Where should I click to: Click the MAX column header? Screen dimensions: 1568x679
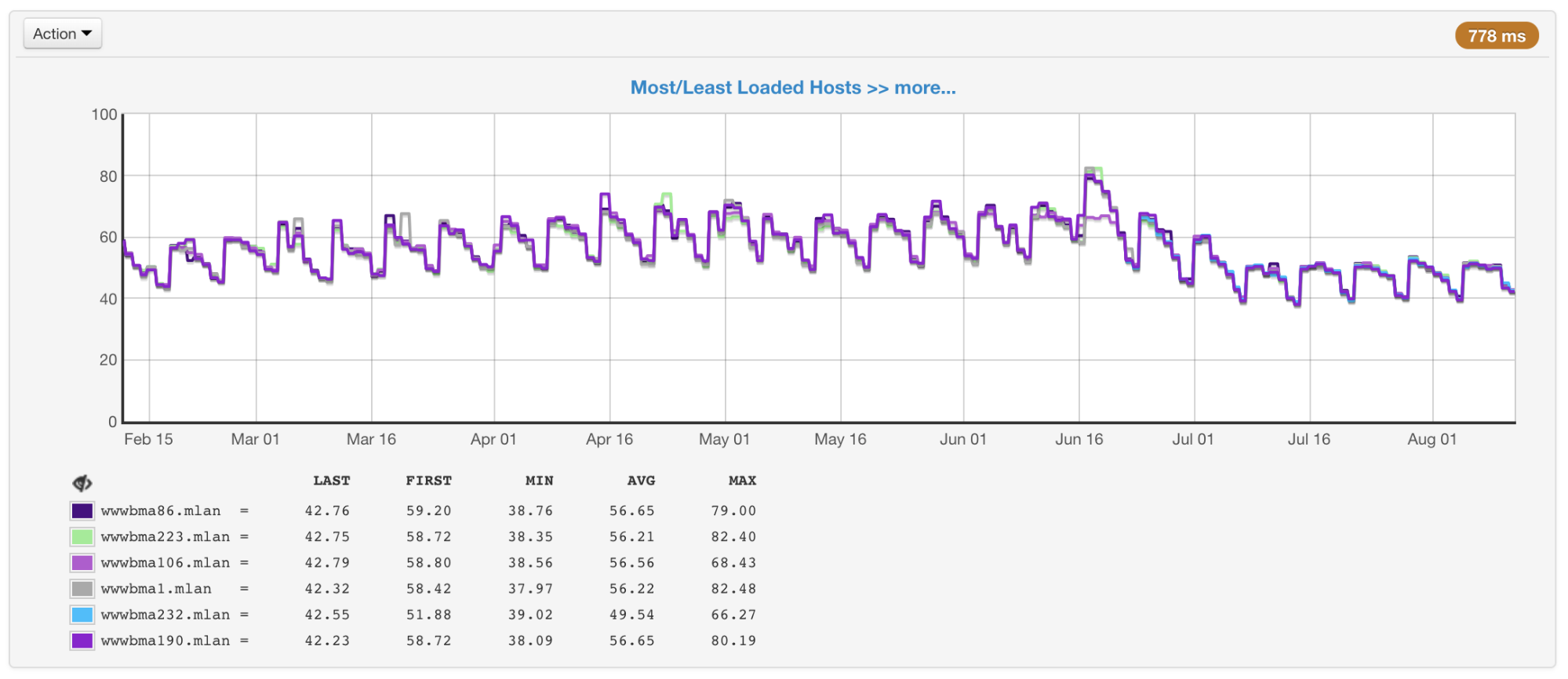pyautogui.click(x=742, y=481)
